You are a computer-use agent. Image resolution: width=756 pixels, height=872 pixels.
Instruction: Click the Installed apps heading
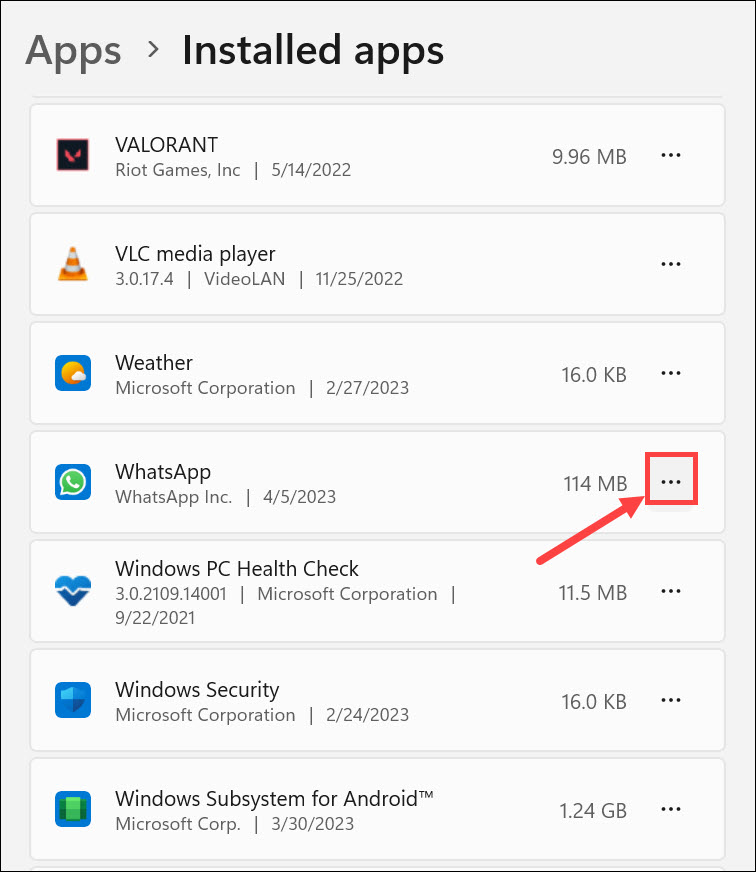click(x=313, y=51)
